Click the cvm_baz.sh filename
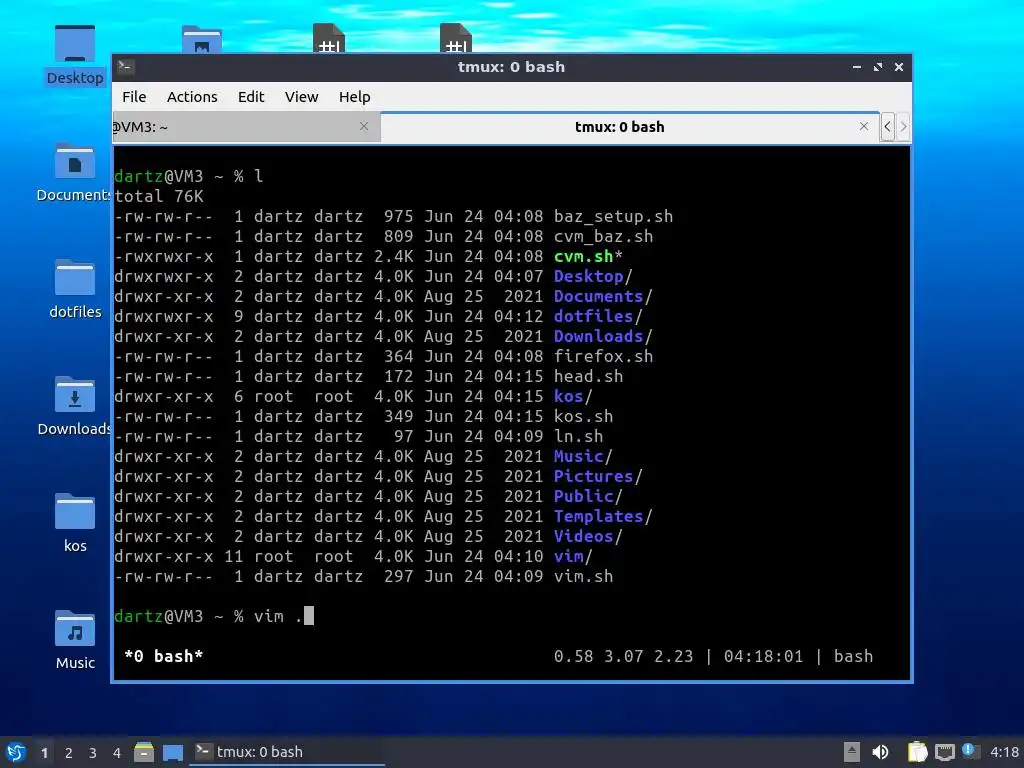The height and width of the screenshot is (768, 1024). coord(603,236)
